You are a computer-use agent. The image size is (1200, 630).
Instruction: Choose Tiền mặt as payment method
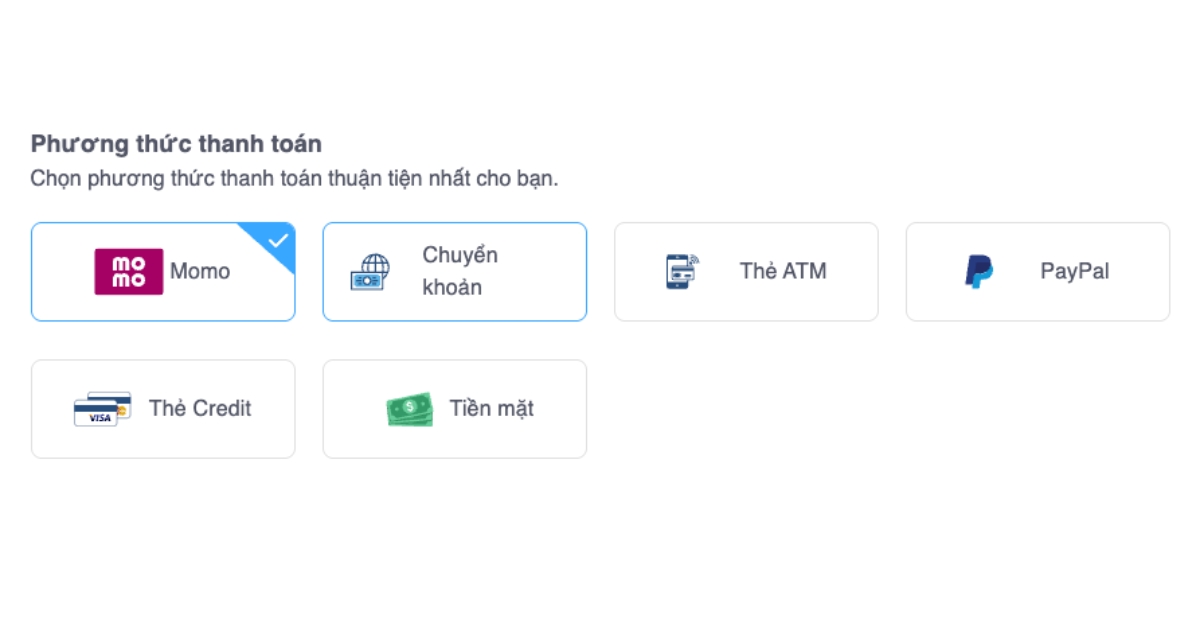454,408
